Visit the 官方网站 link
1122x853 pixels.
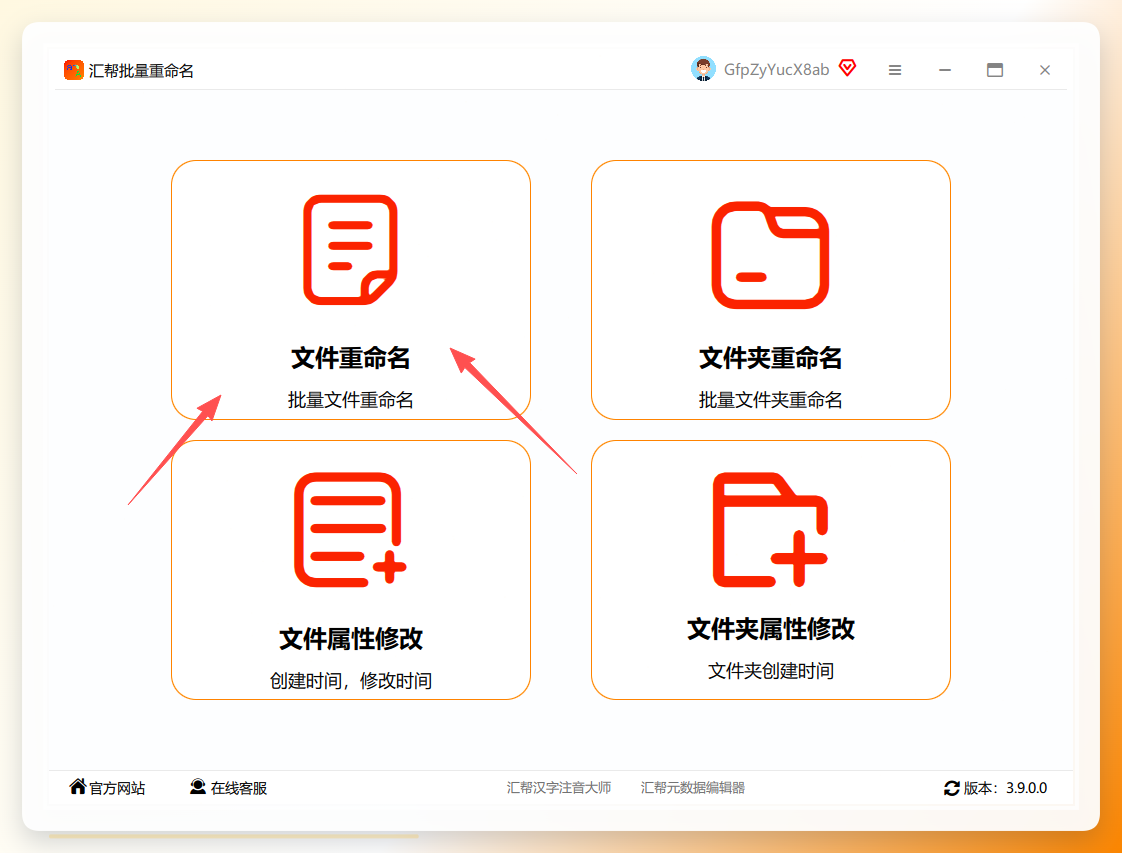117,788
